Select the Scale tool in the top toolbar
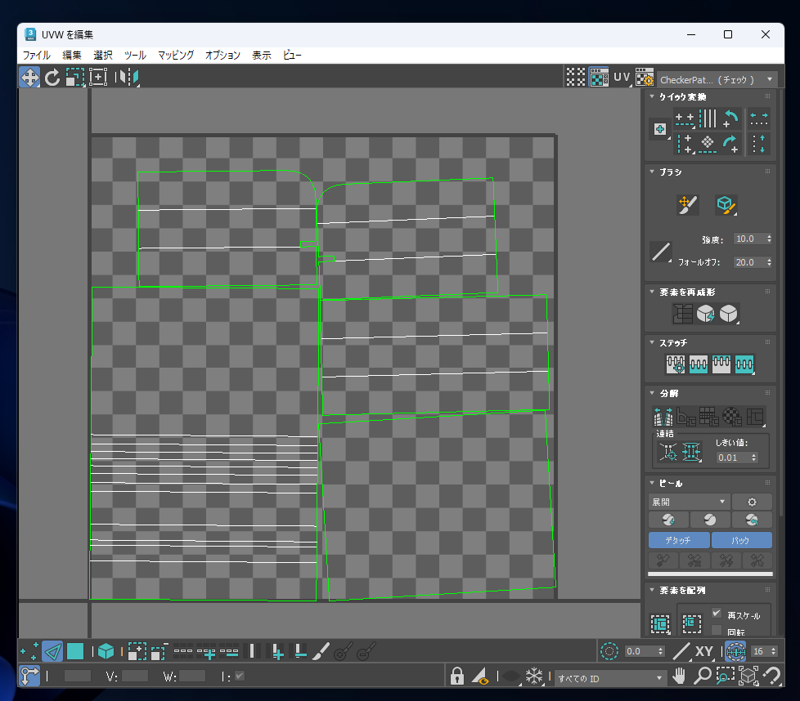 coord(75,78)
